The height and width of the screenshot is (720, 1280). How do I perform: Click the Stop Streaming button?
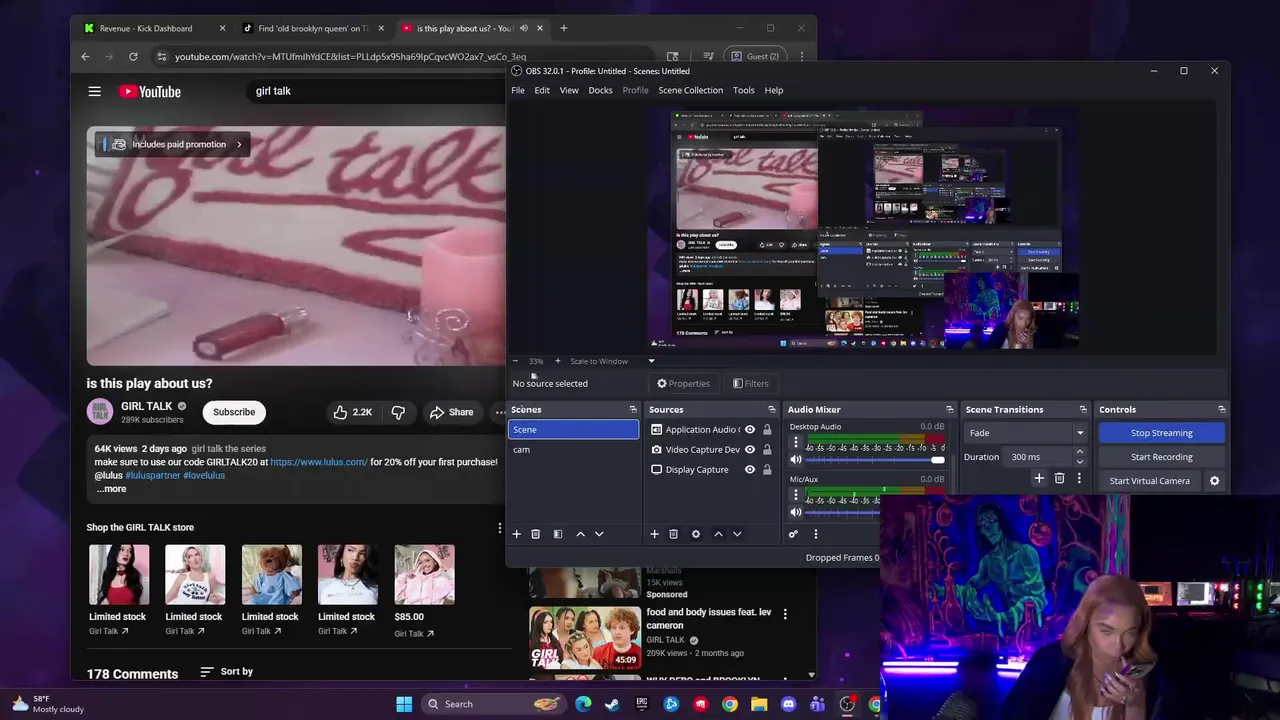tap(1161, 433)
